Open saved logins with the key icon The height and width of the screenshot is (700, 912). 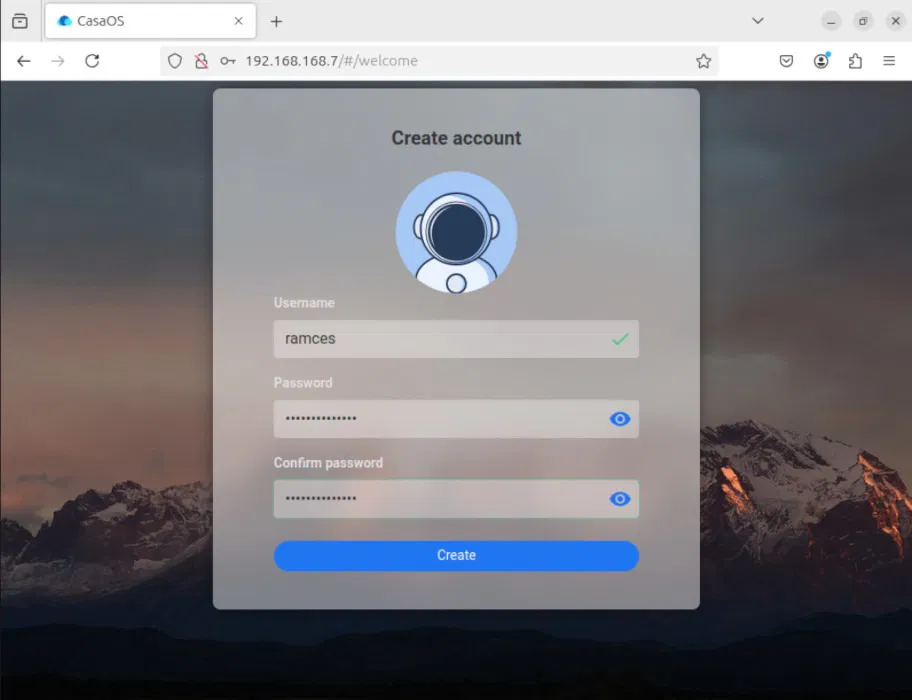point(227,60)
